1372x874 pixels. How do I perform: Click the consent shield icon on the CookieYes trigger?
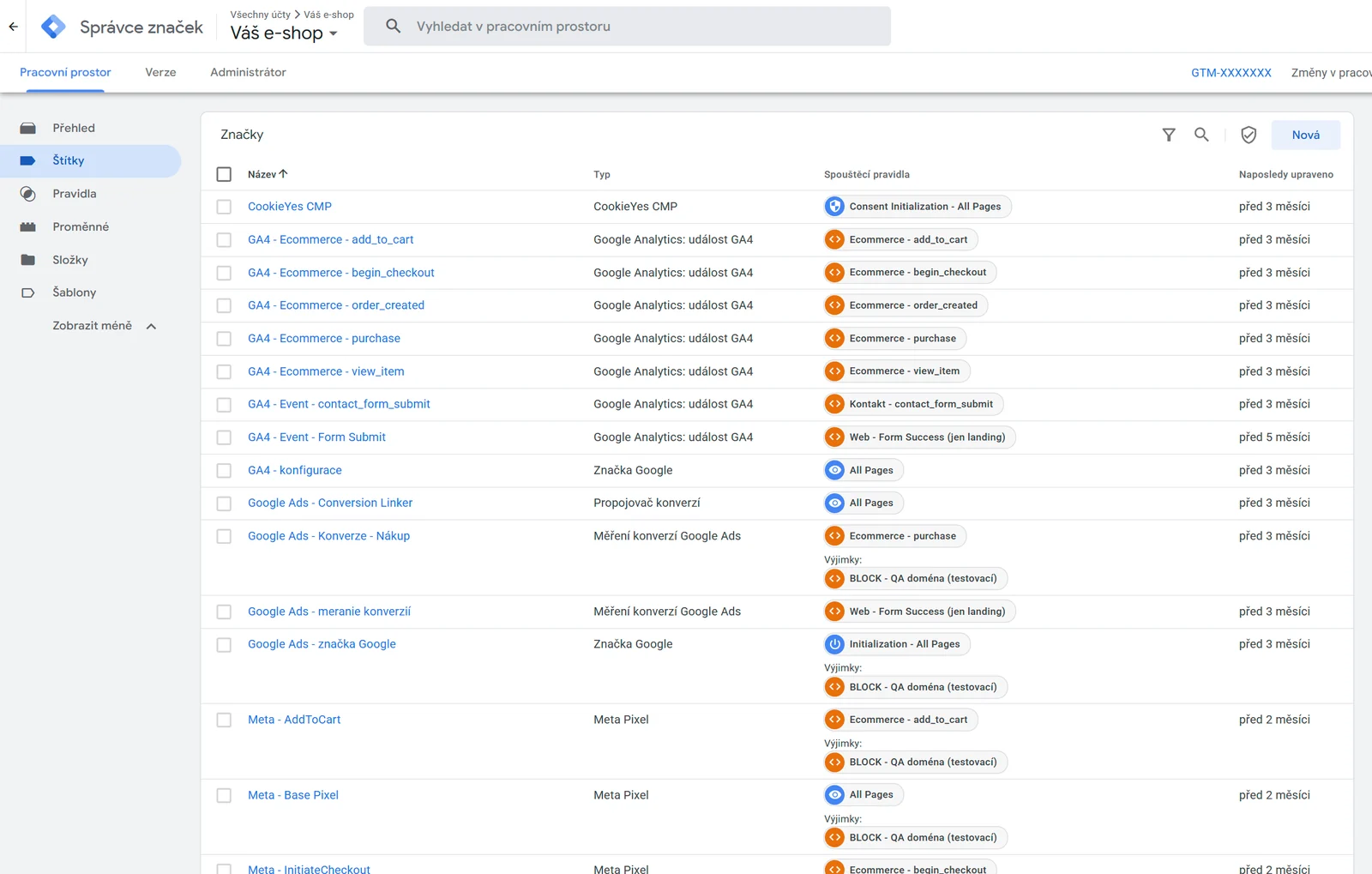coord(834,207)
